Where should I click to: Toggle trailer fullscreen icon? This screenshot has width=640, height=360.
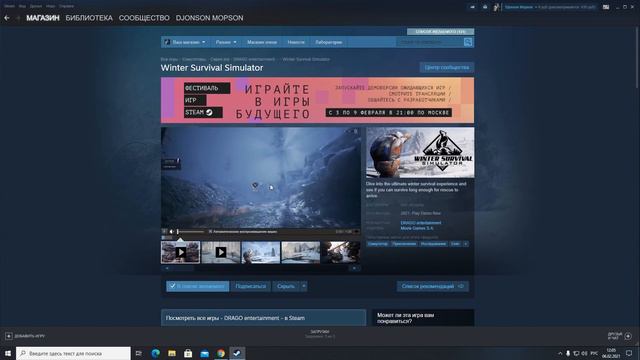tap(356, 232)
